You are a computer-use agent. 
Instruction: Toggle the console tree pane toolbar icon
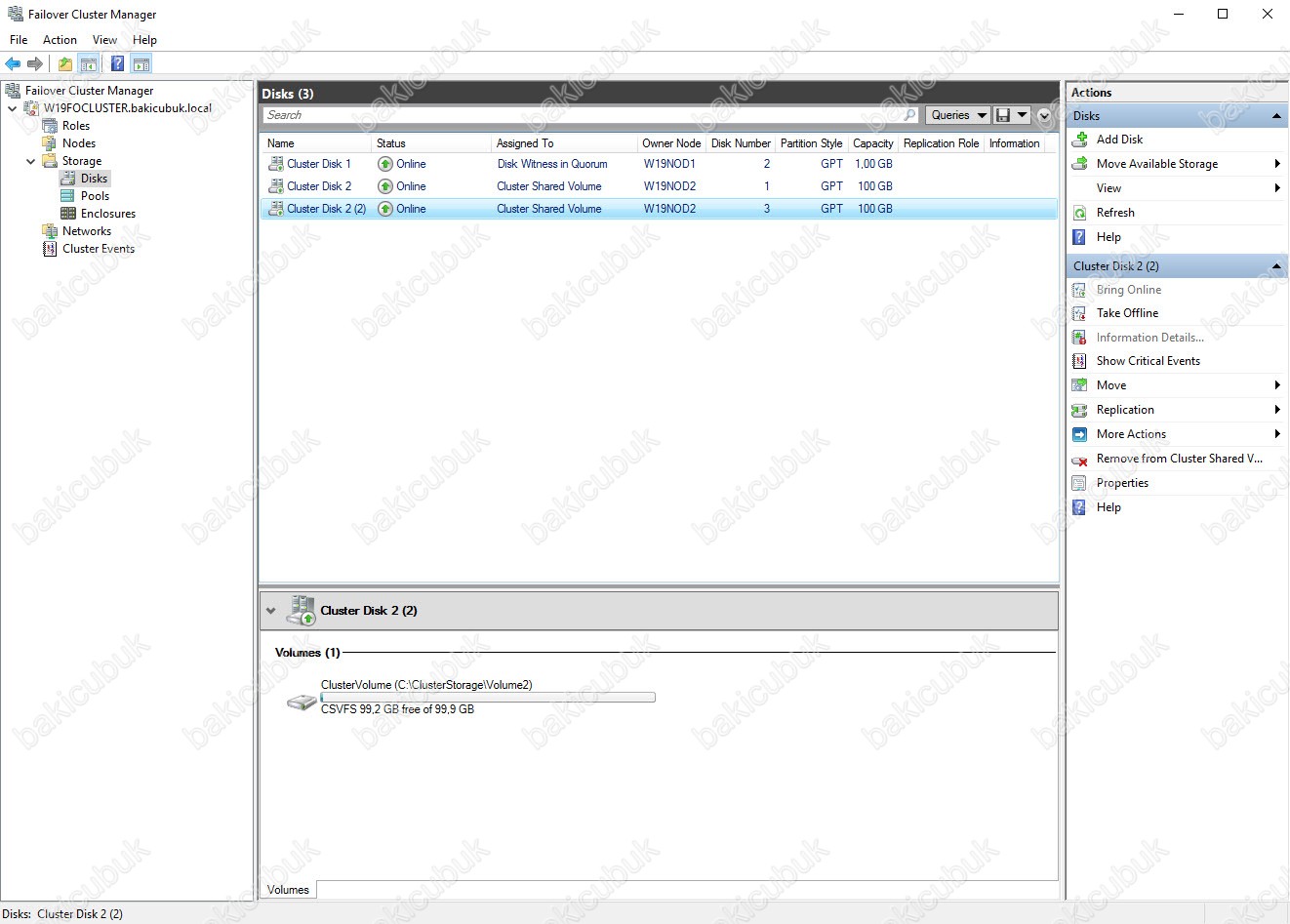click(x=89, y=64)
